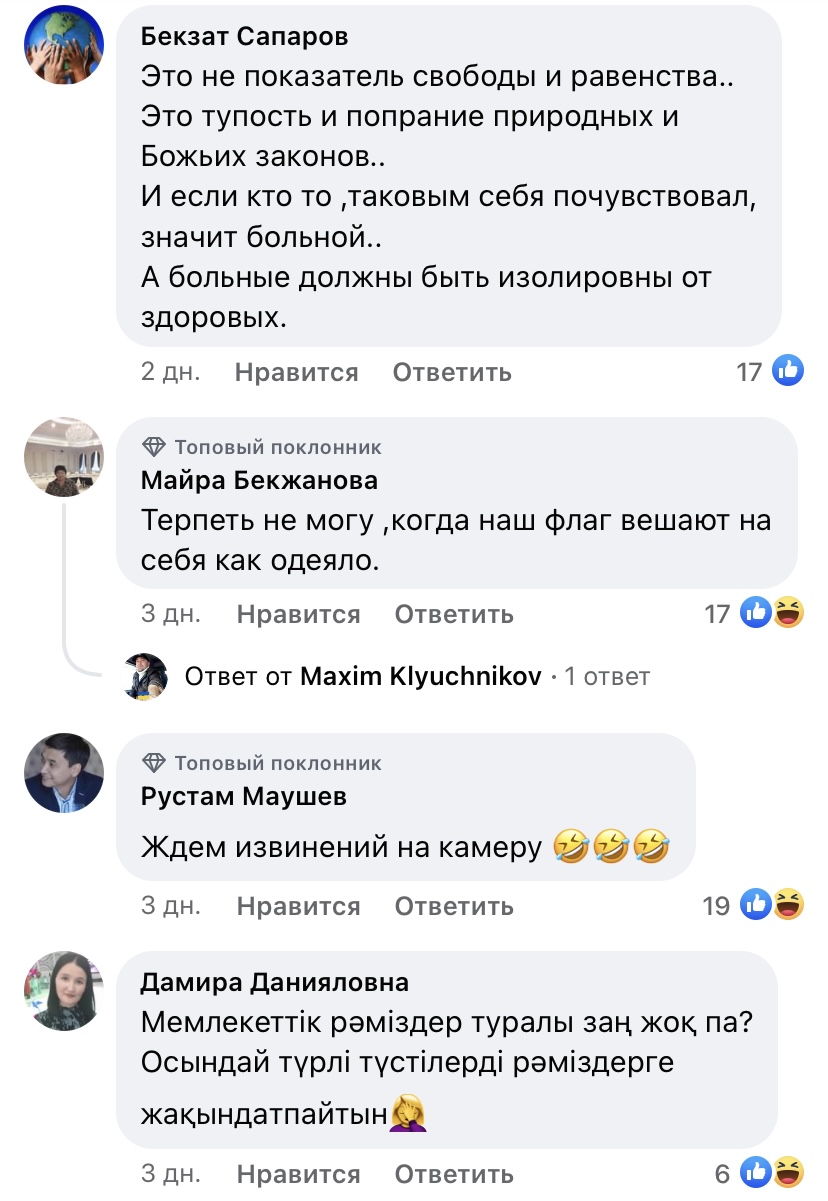
Task: Click like reaction icon on Бекзат Сапаров's comment
Action: [x=789, y=372]
